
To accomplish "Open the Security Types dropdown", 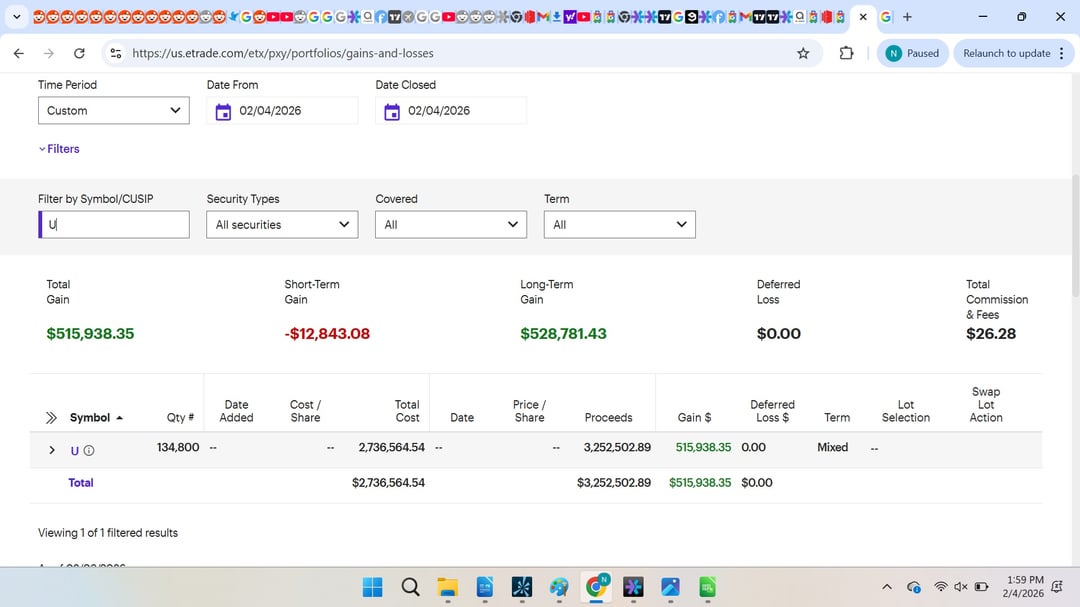I will pos(282,225).
